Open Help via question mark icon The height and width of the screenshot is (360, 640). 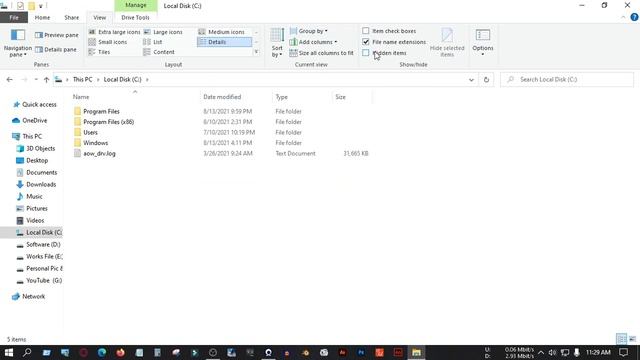(x=634, y=17)
